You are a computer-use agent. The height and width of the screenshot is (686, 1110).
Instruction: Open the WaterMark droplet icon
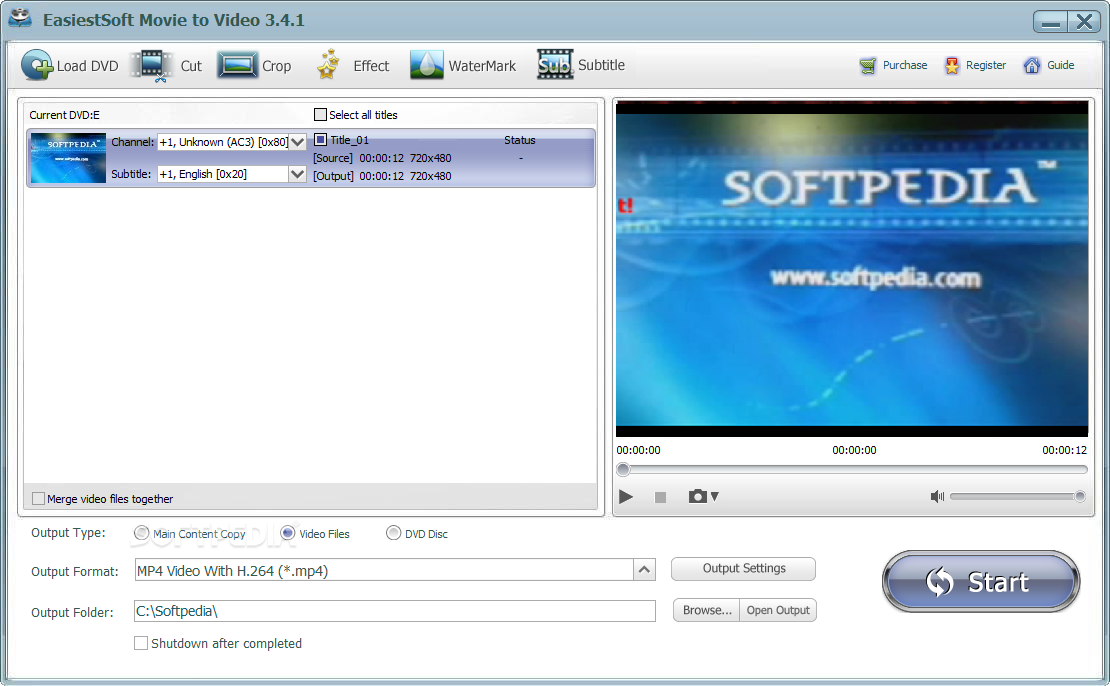tap(427, 65)
